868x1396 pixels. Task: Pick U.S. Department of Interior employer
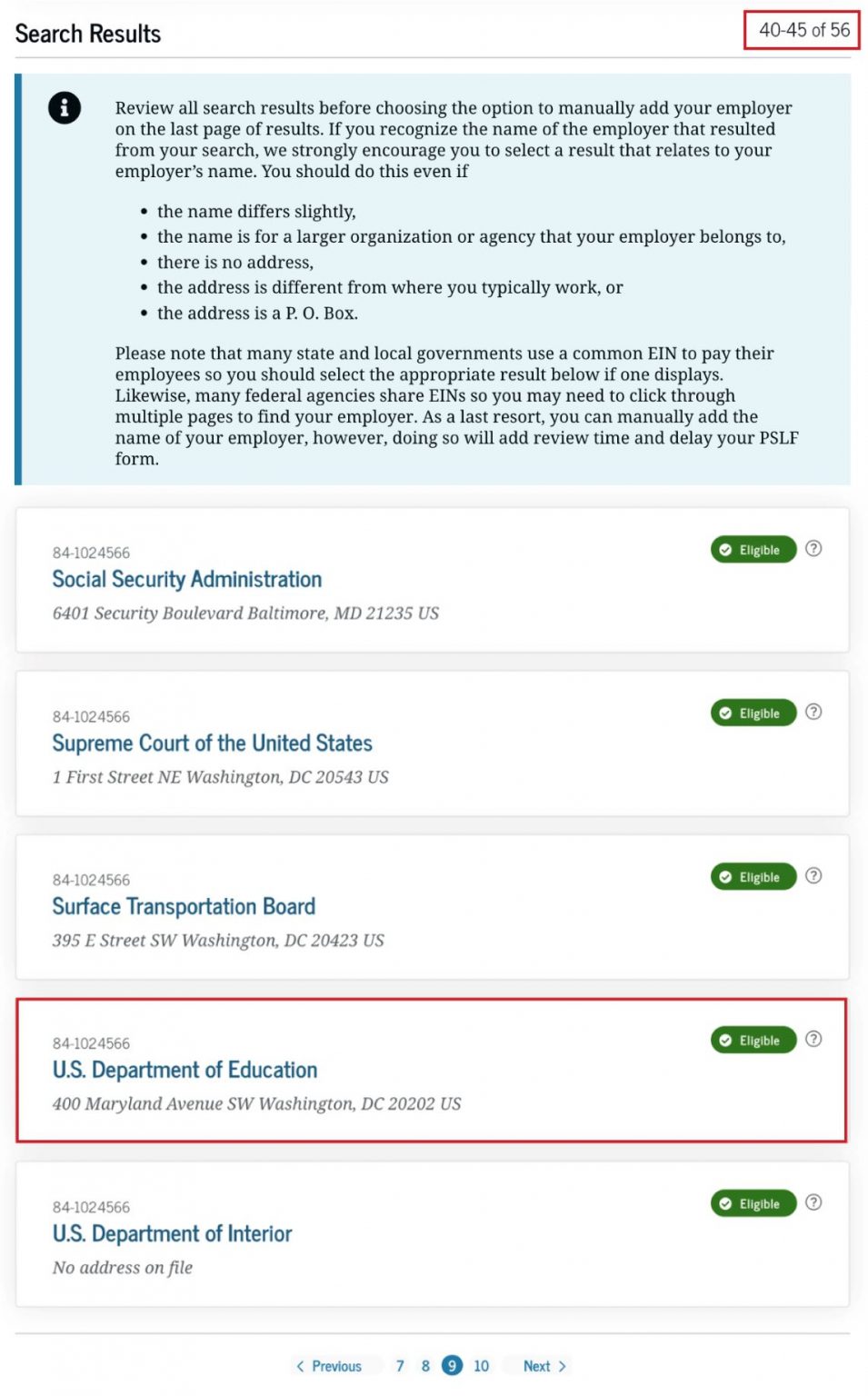pyautogui.click(x=172, y=1234)
